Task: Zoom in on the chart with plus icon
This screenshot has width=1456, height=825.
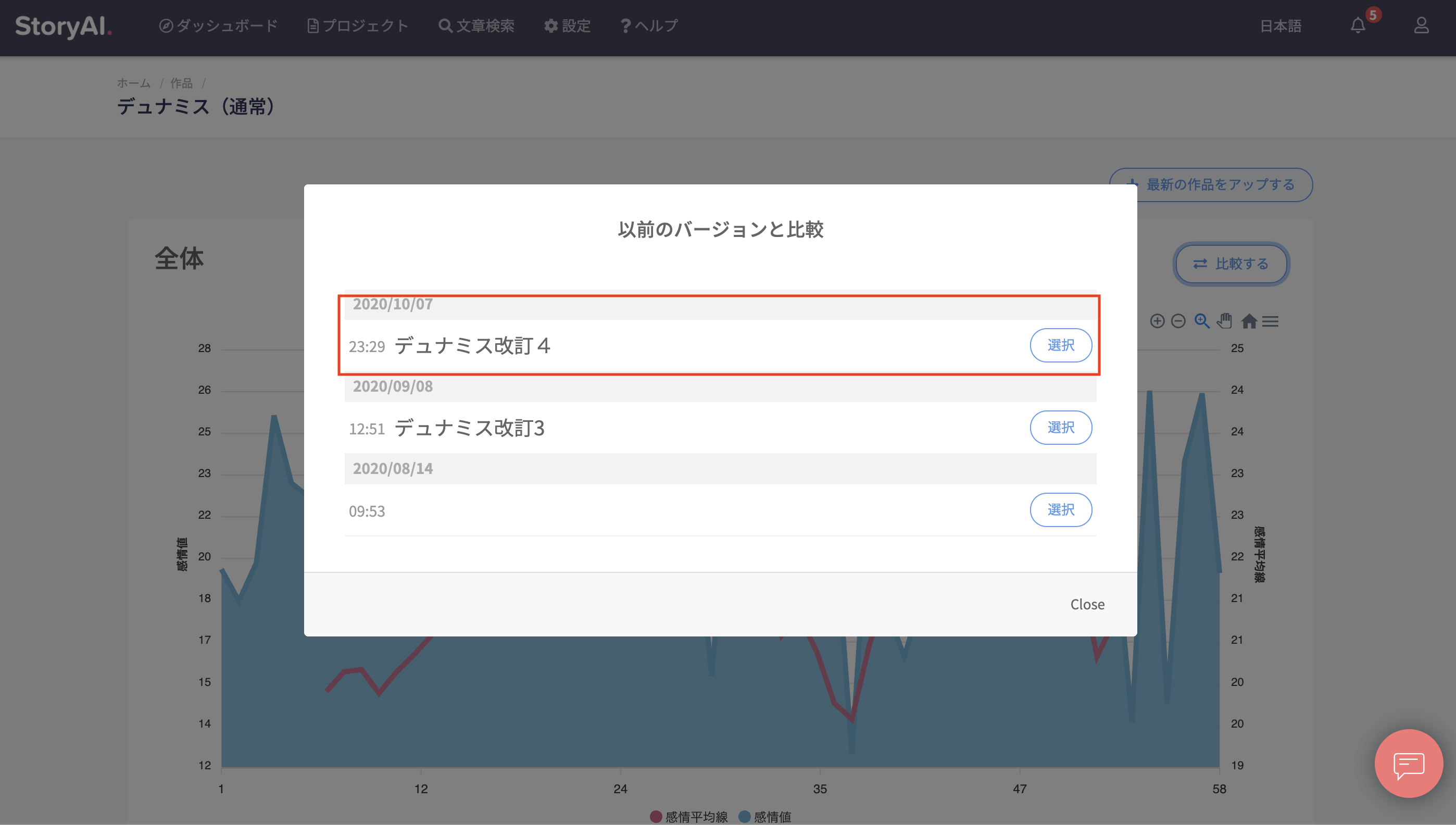Action: click(x=1158, y=321)
